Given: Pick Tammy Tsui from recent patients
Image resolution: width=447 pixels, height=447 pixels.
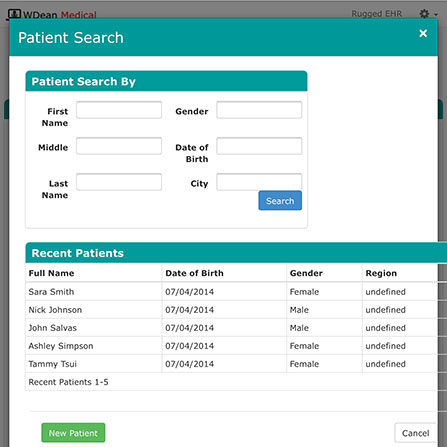Looking at the screenshot, I should point(231,364).
